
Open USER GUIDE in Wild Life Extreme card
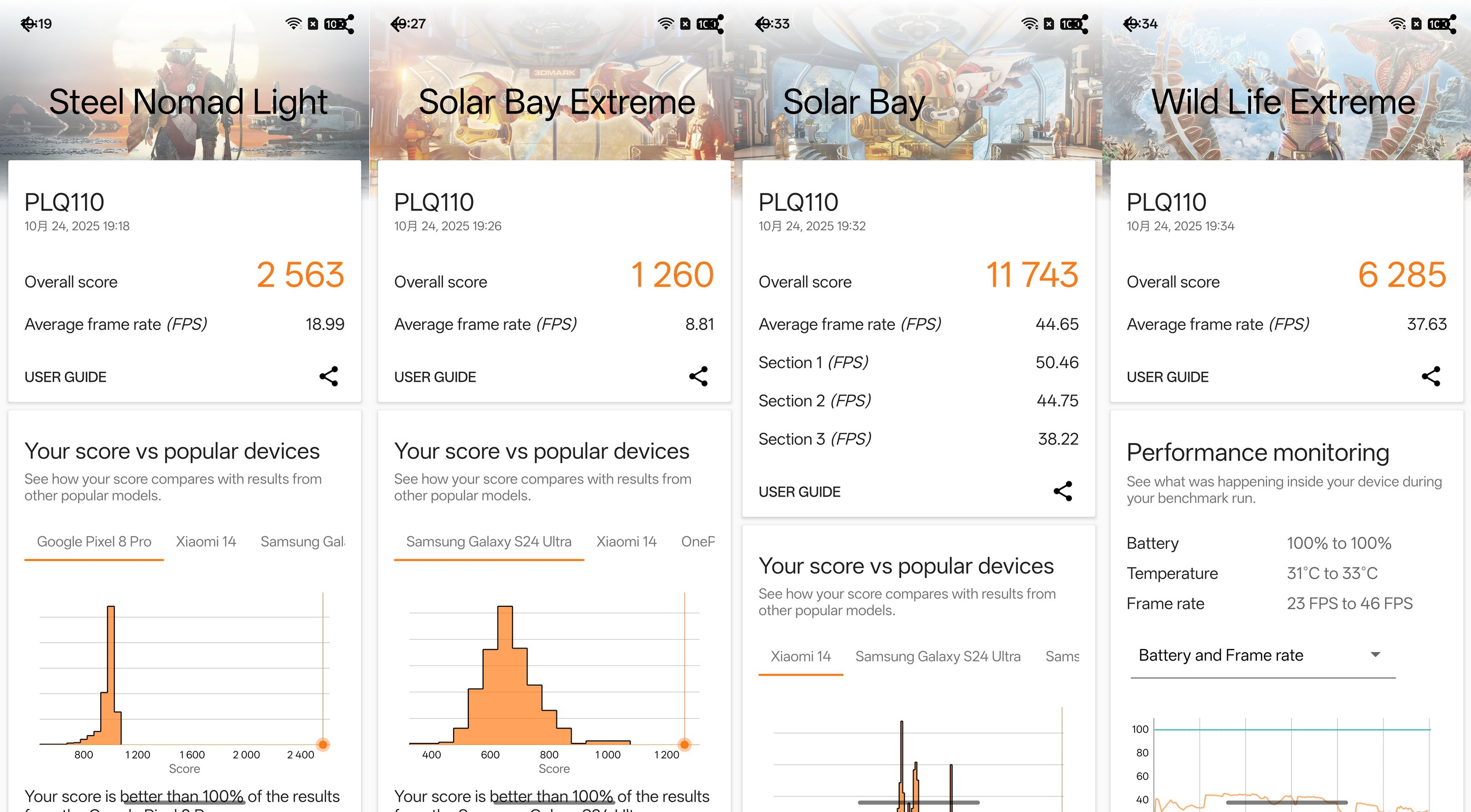coord(1168,377)
